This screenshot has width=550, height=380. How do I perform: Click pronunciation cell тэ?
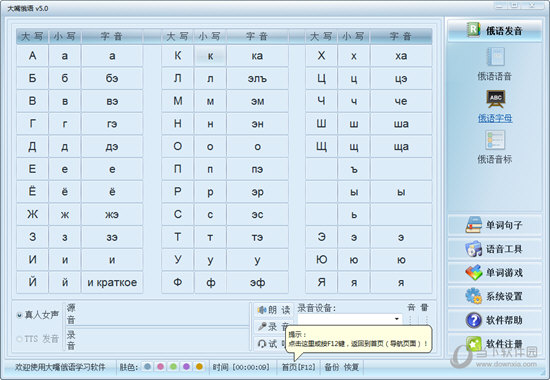pos(257,237)
